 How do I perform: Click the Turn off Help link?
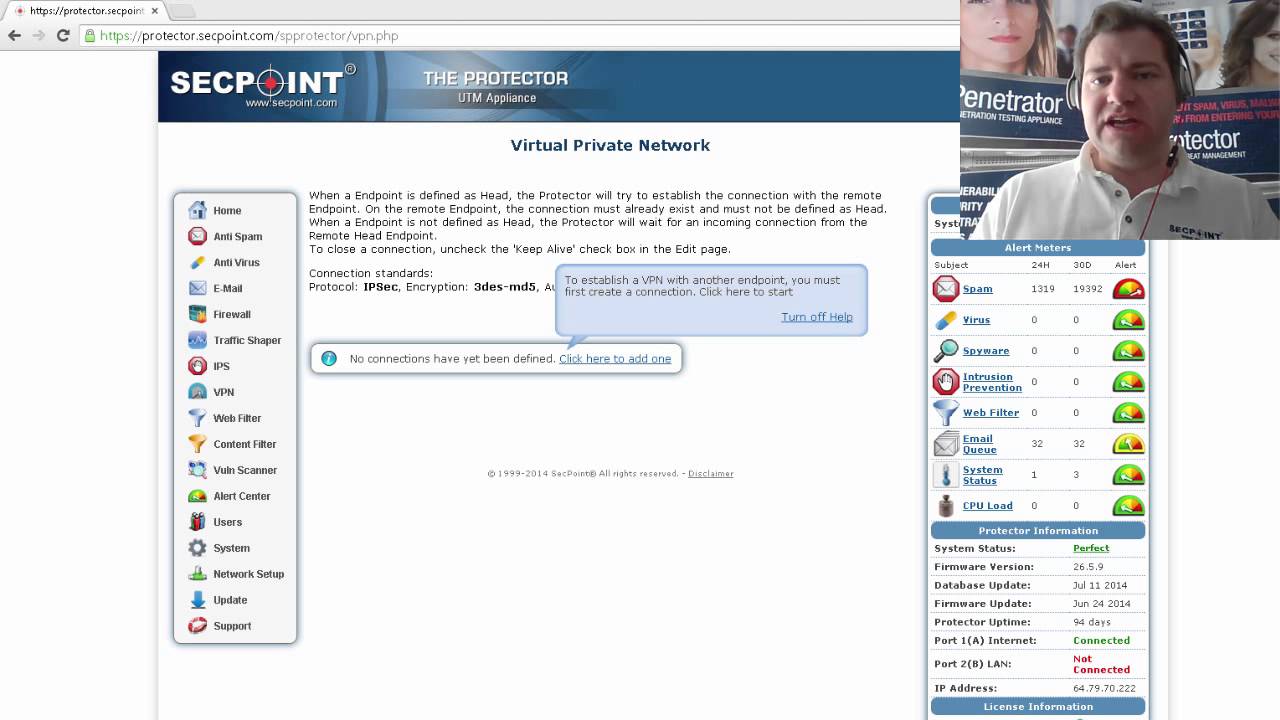click(x=817, y=317)
